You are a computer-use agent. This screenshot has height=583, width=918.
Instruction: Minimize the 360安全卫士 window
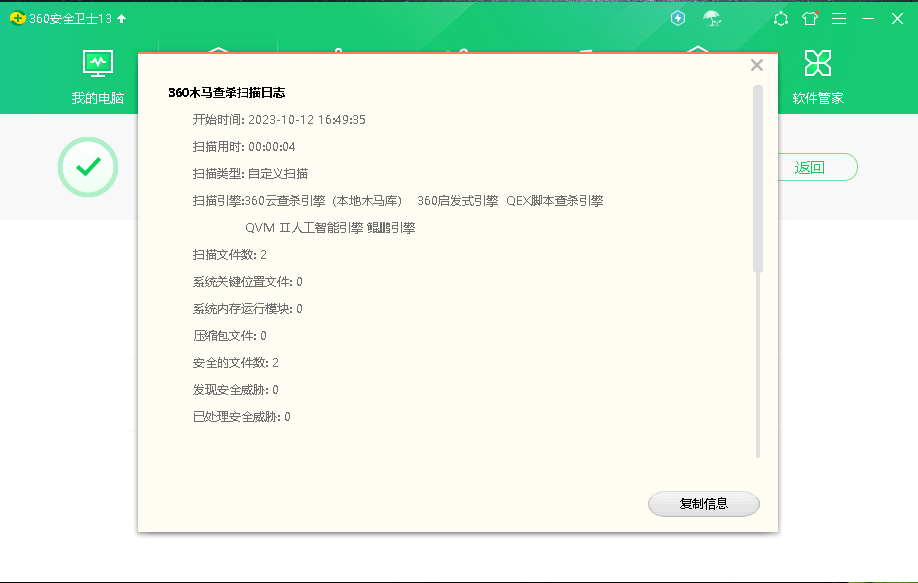pos(868,19)
